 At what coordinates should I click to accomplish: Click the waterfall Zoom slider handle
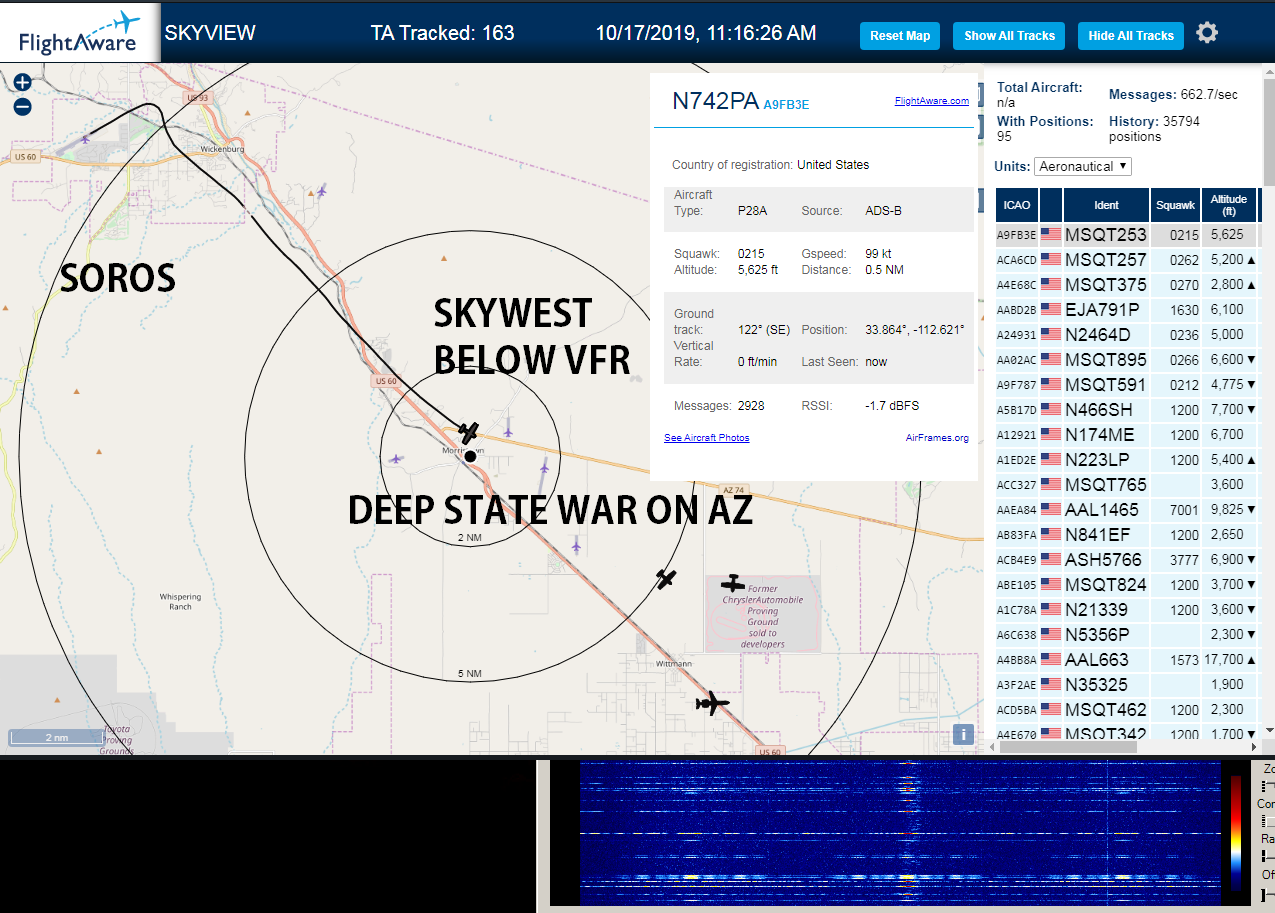pos(1266,787)
